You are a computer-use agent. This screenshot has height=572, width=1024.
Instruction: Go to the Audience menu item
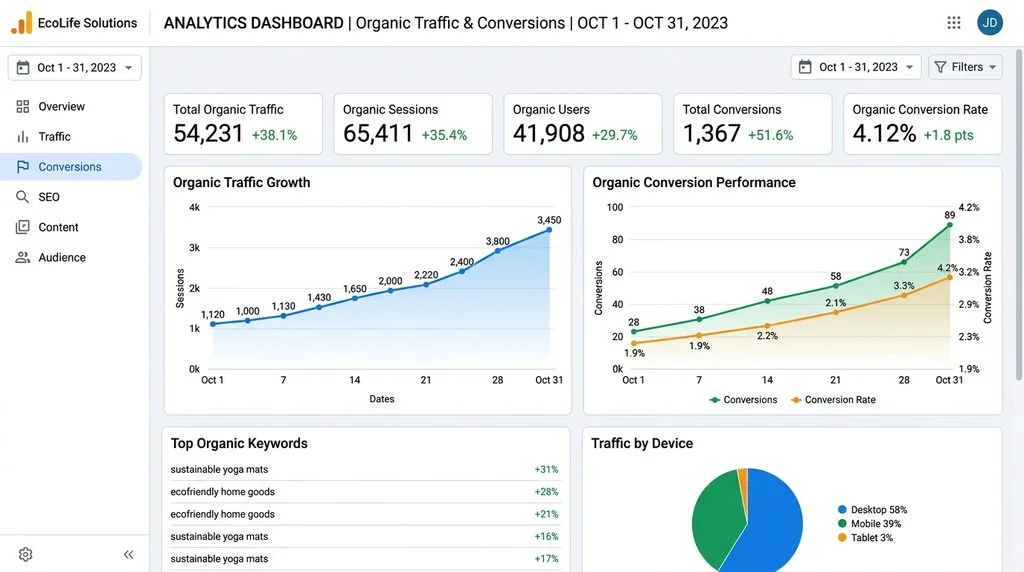click(x=71, y=257)
